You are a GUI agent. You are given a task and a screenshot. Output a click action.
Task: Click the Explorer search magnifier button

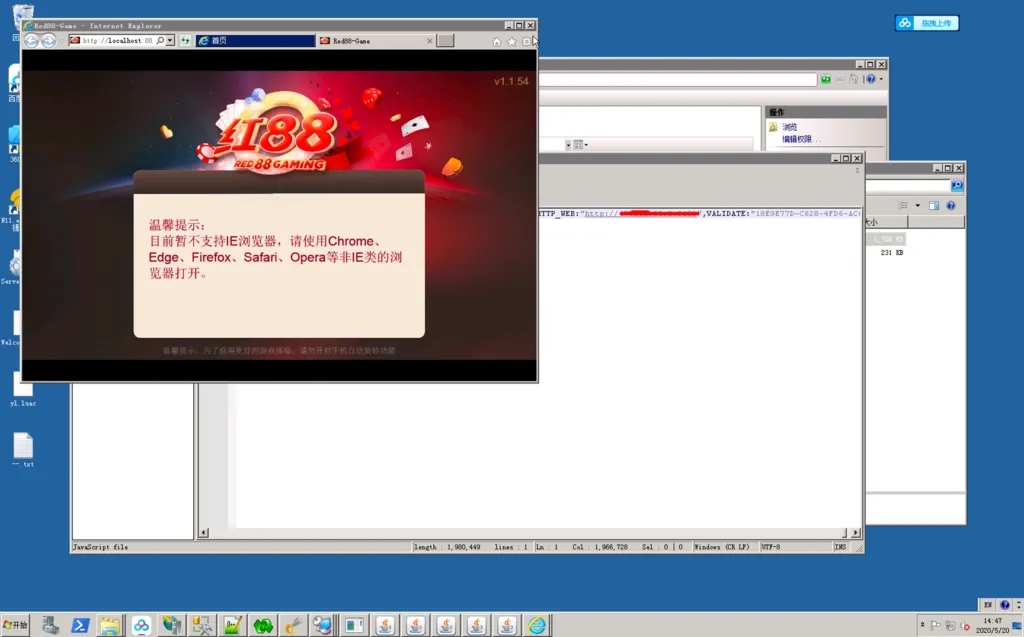pos(957,186)
